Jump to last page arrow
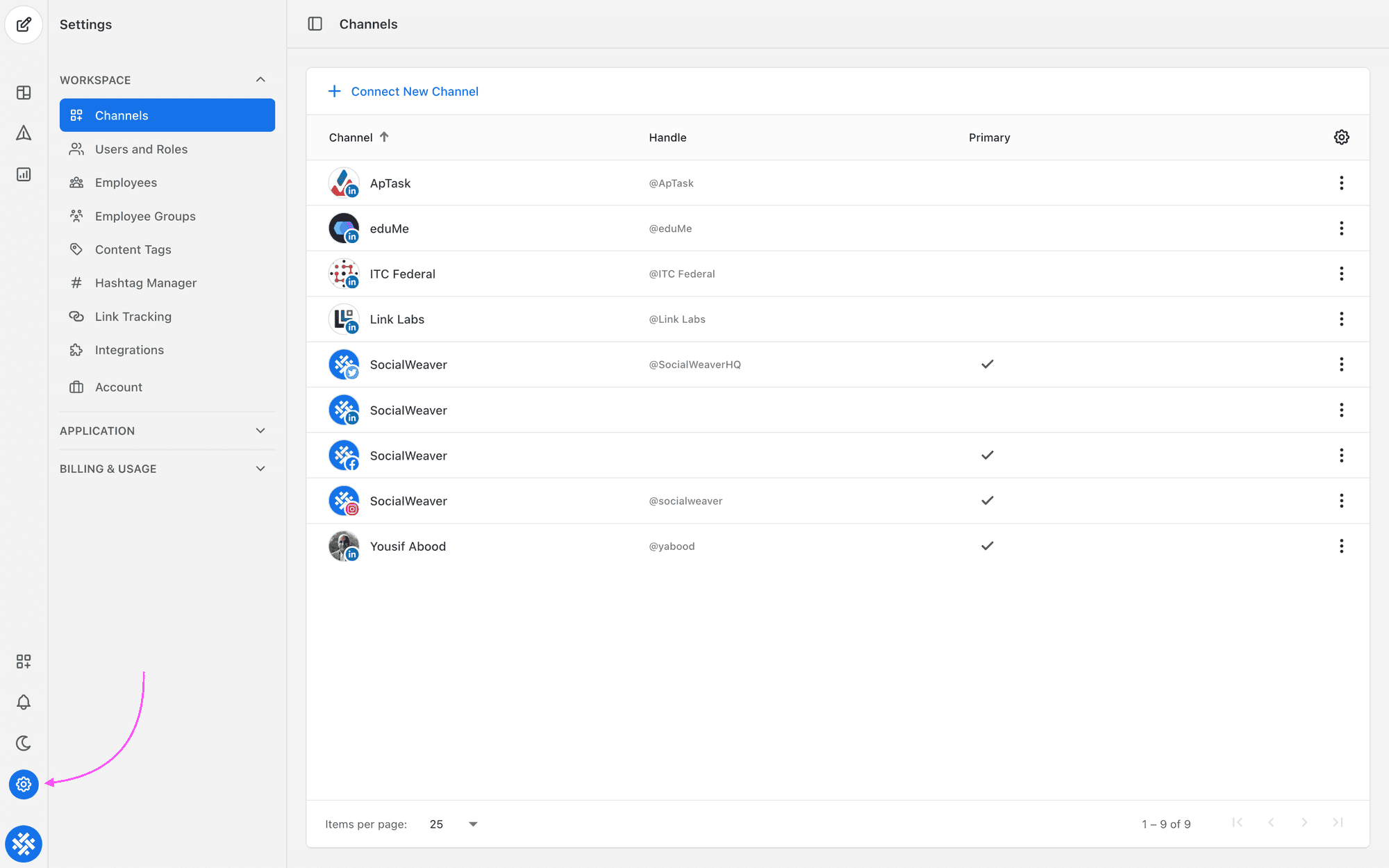 coord(1338,823)
